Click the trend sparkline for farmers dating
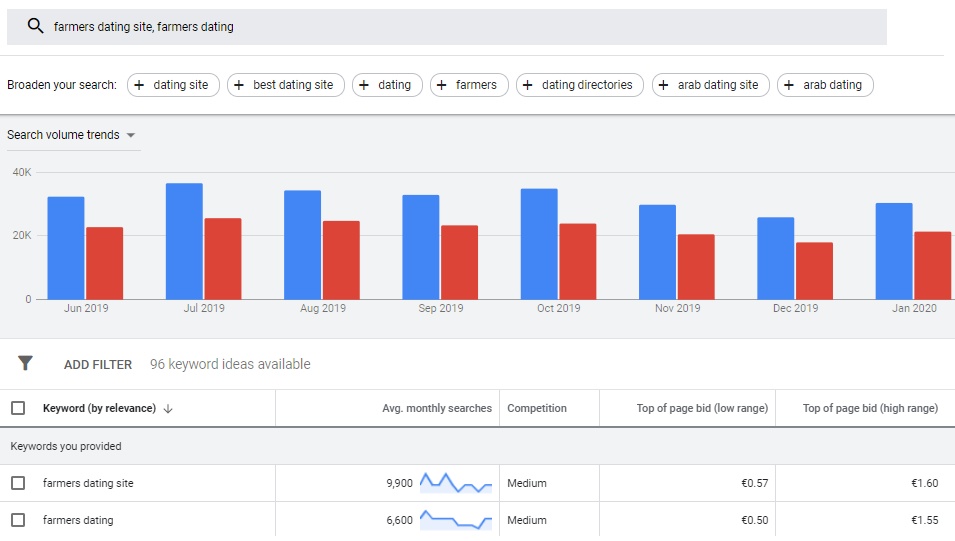The height and width of the screenshot is (541, 955). coord(456,520)
